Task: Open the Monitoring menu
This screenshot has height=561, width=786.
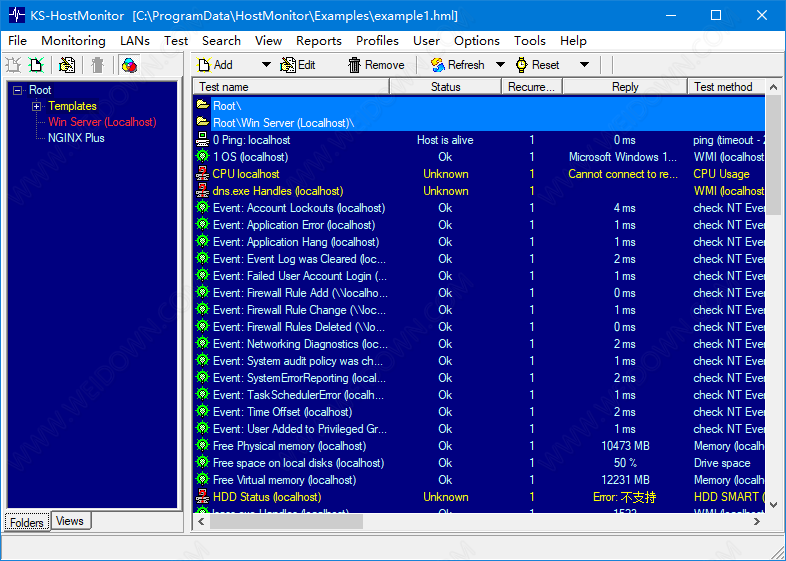Action: (73, 41)
